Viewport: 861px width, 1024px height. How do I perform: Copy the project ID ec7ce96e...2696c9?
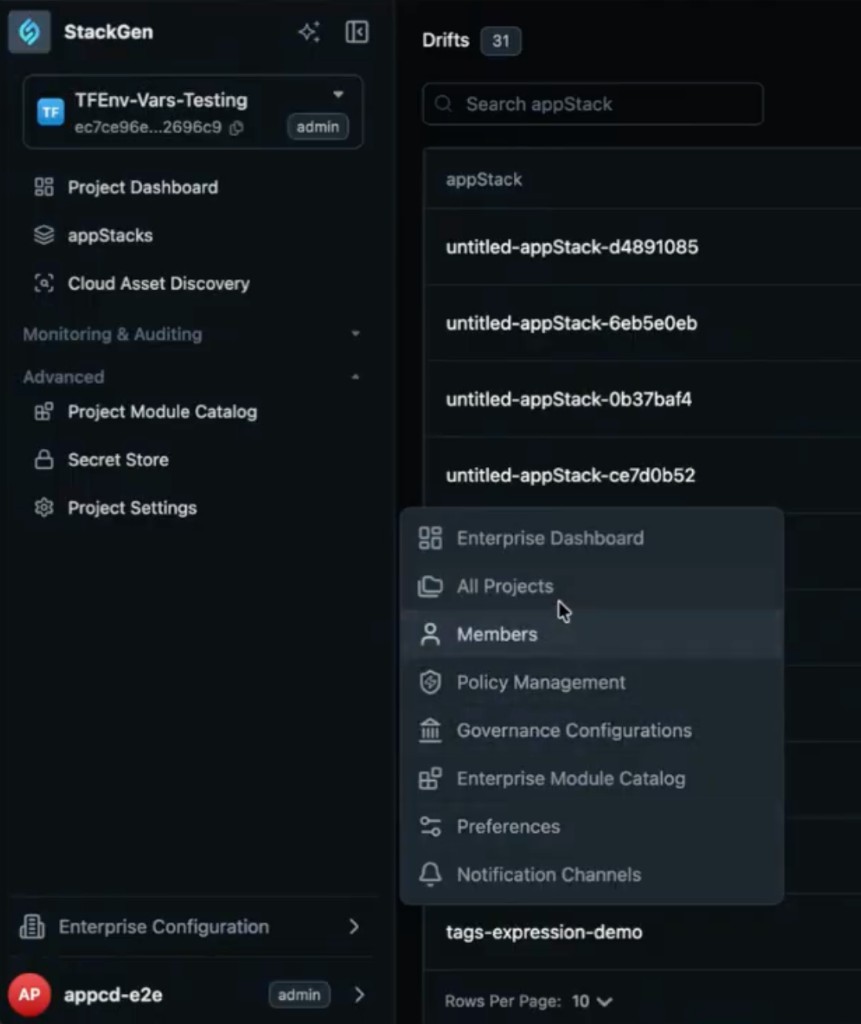click(236, 127)
